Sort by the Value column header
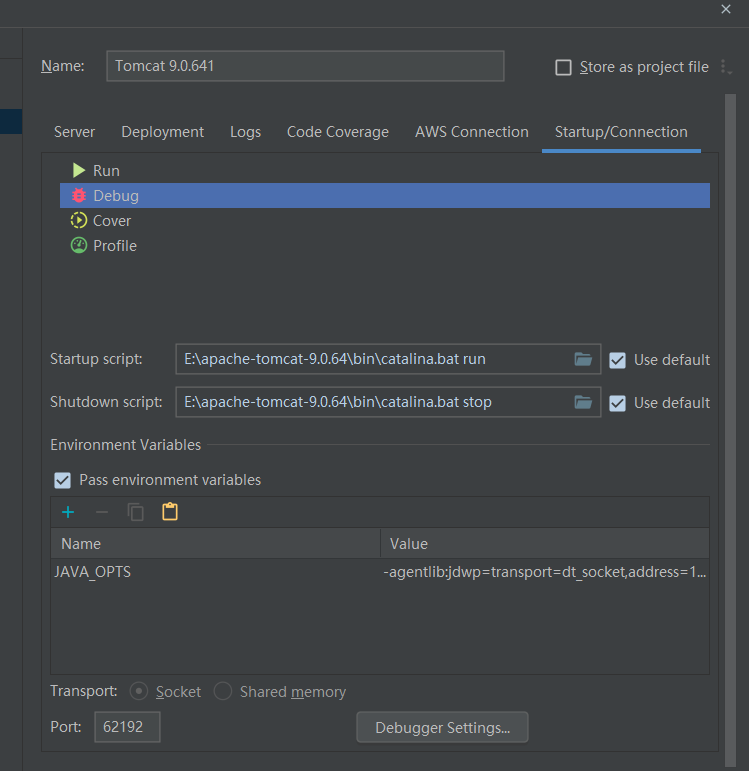Screen dimensions: 749x771 tap(545, 544)
